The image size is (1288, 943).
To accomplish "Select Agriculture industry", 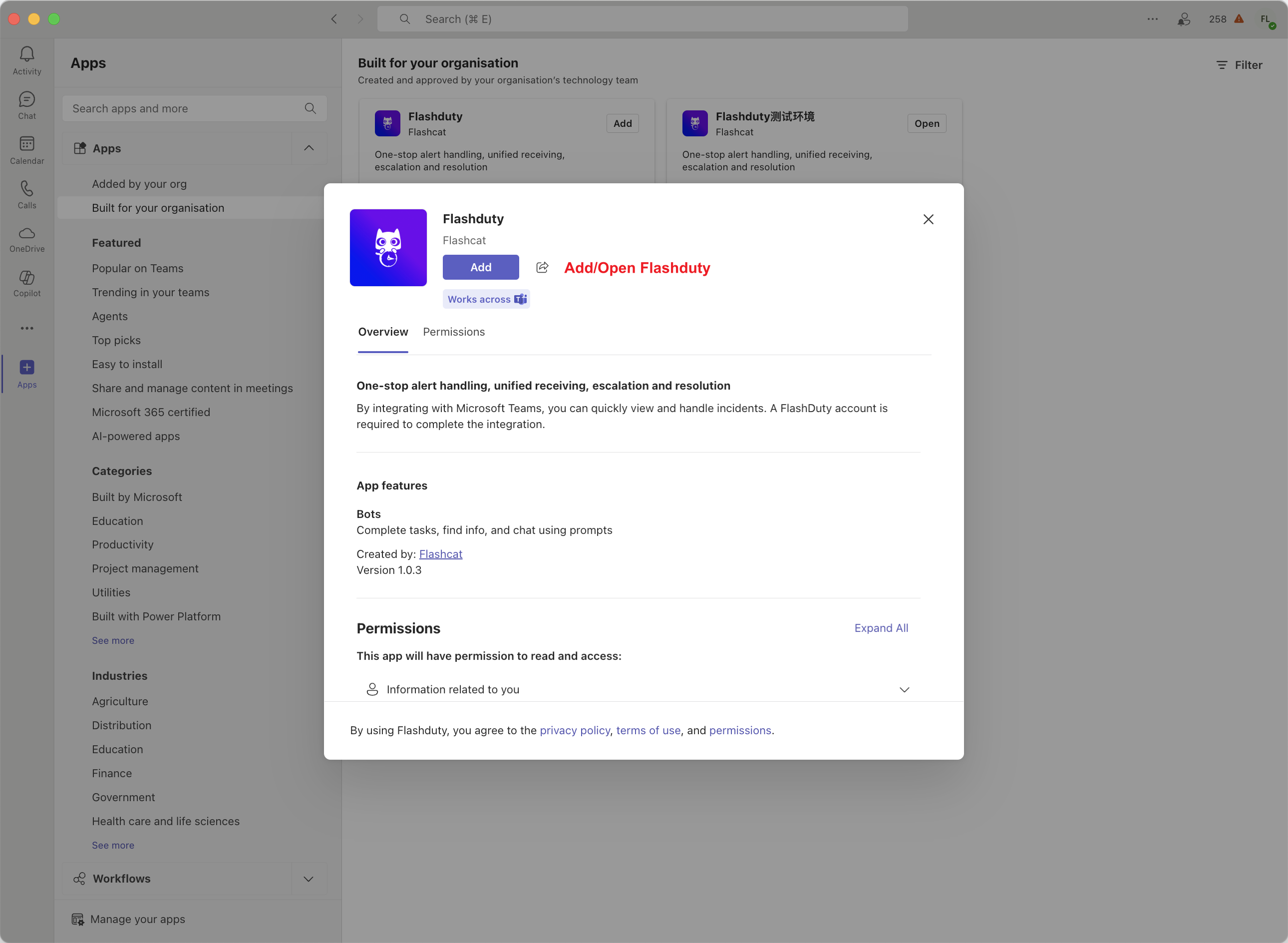I will [120, 702].
